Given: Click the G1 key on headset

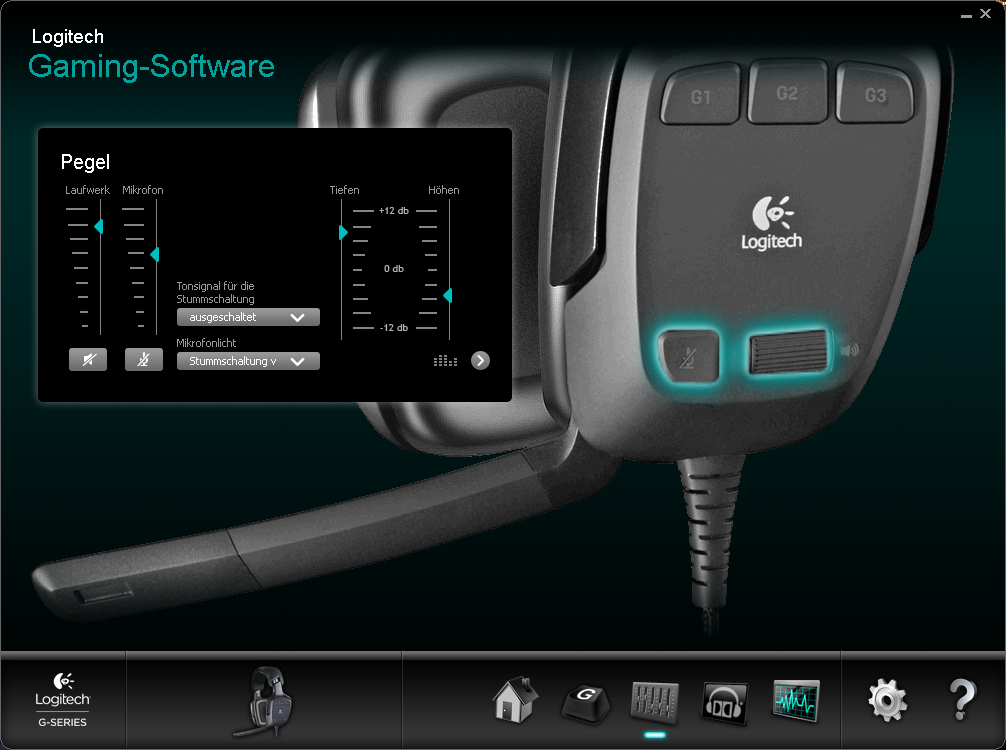Looking at the screenshot, I should 701,94.
